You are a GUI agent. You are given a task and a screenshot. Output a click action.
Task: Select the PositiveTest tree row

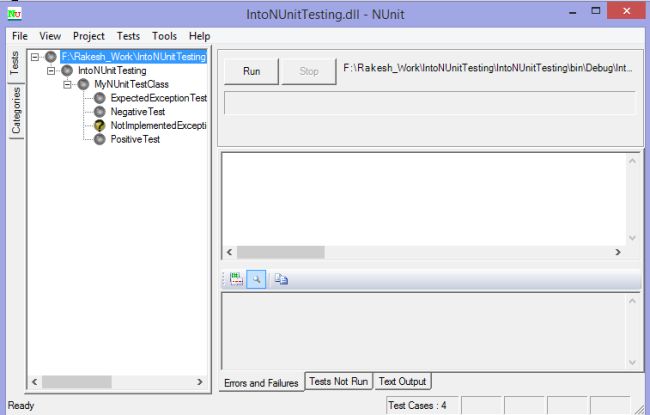[x=135, y=139]
